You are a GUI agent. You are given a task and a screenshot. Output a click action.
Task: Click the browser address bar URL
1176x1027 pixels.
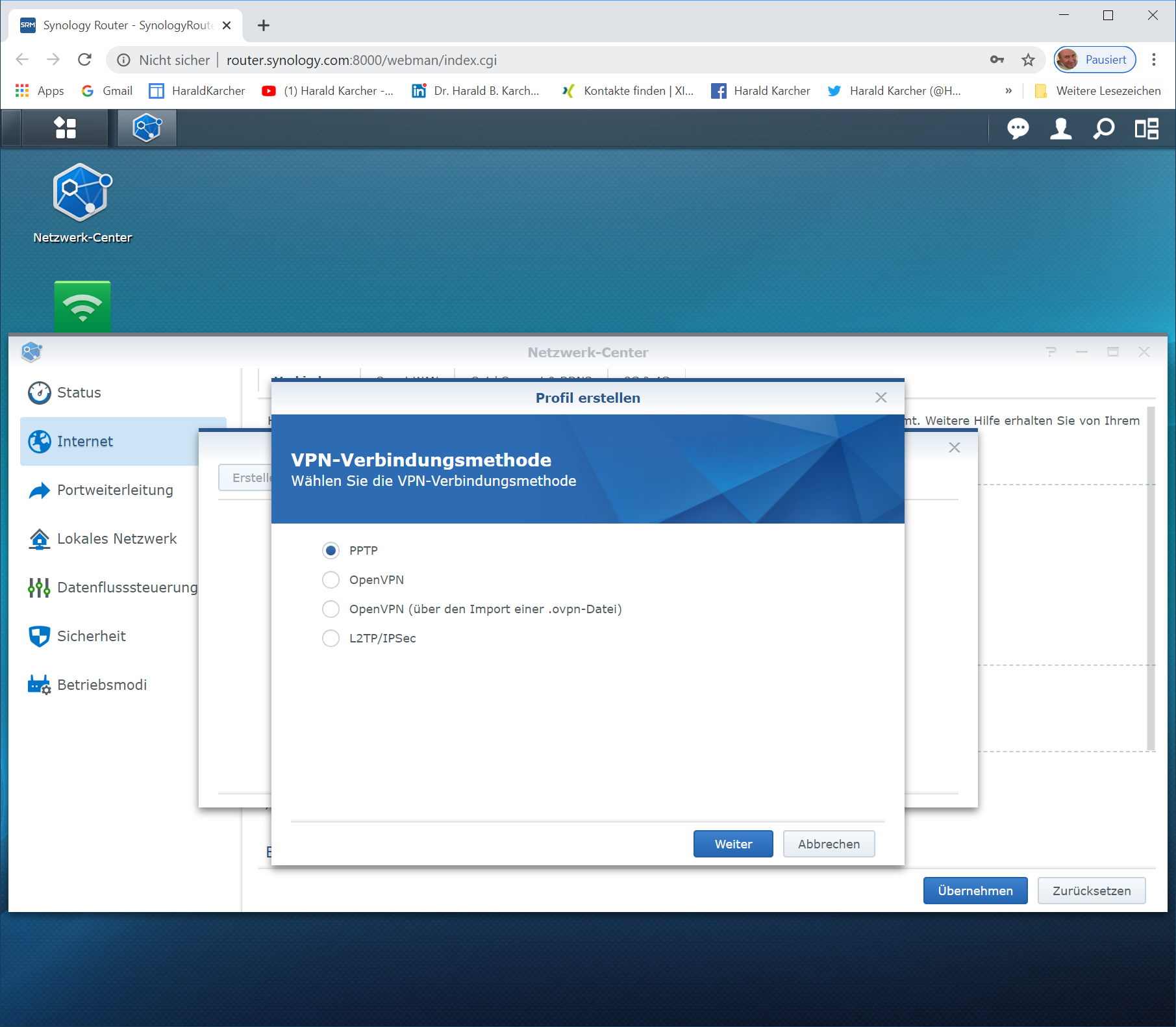(x=361, y=60)
